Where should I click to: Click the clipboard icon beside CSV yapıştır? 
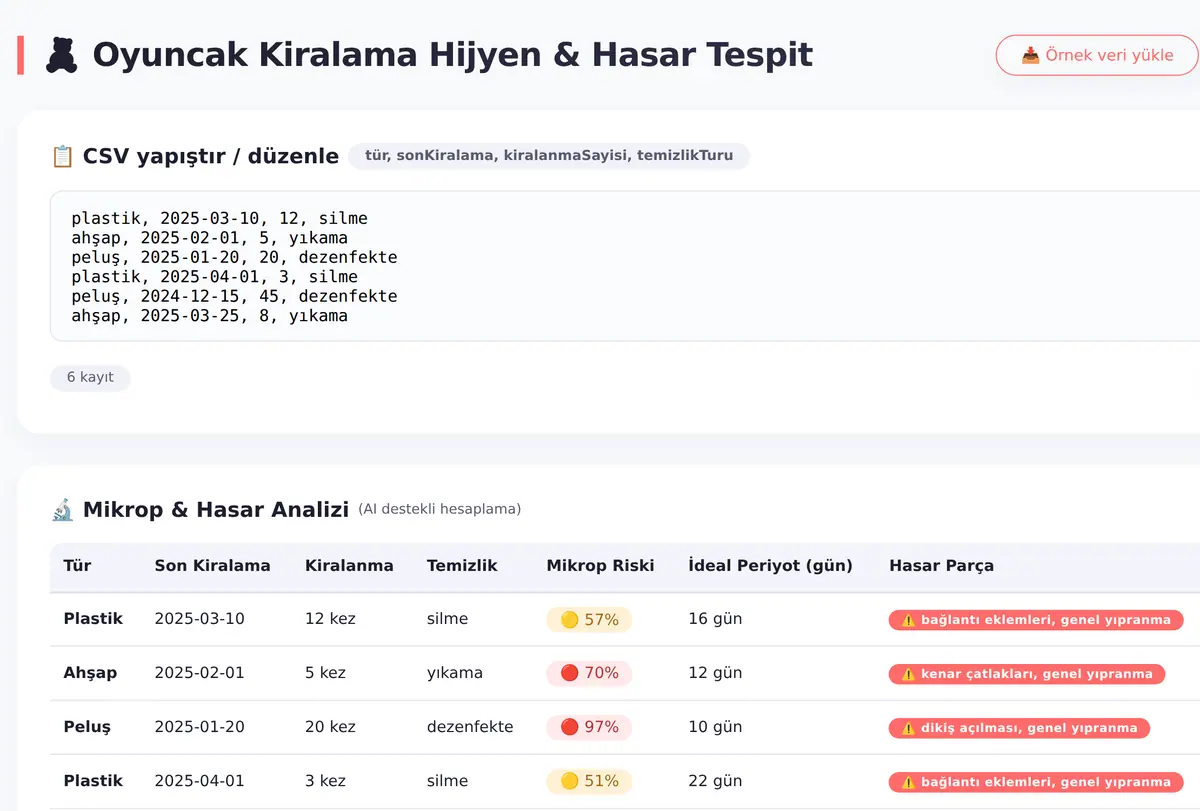coord(62,156)
